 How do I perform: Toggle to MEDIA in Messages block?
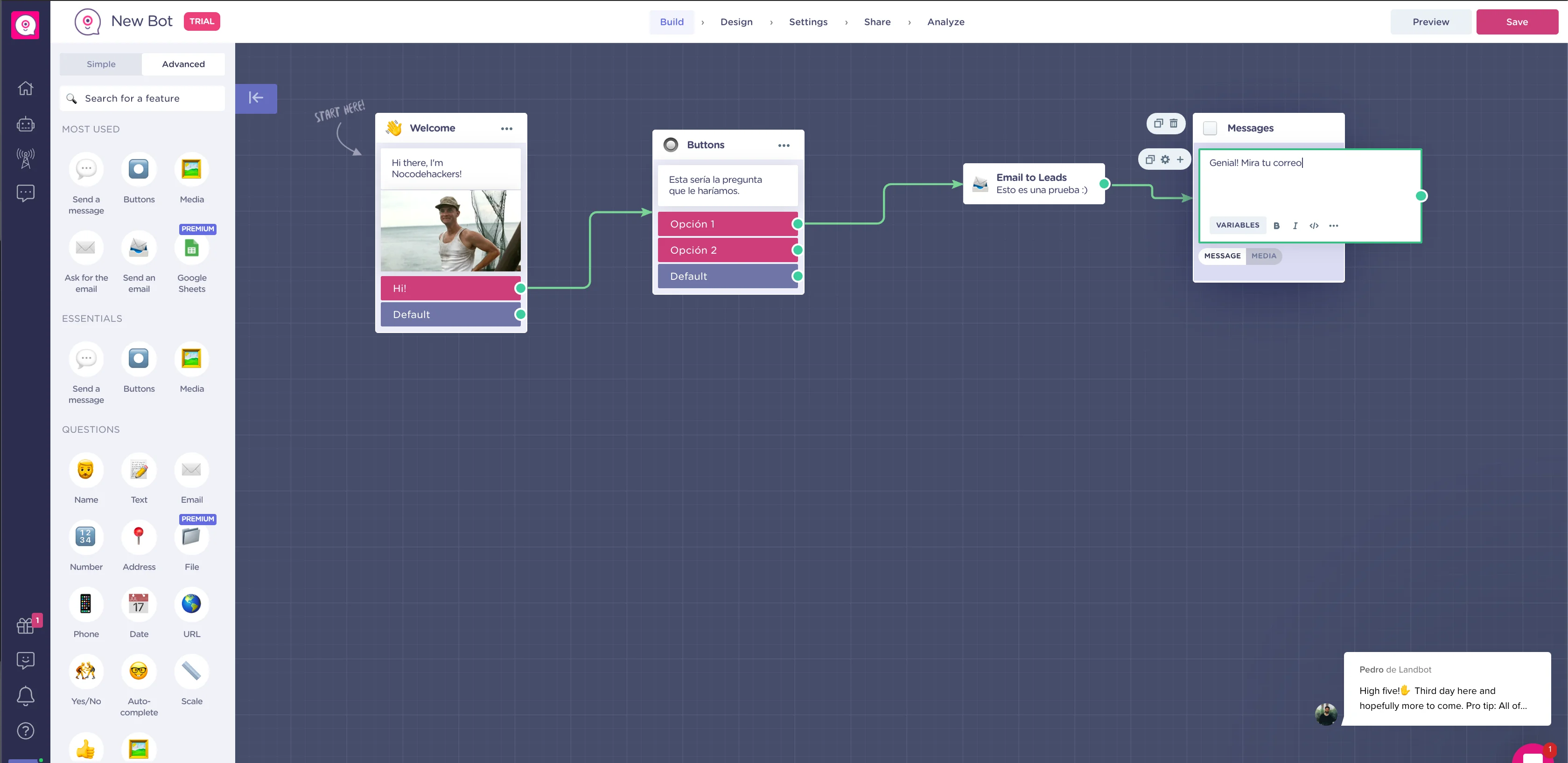pos(1264,256)
